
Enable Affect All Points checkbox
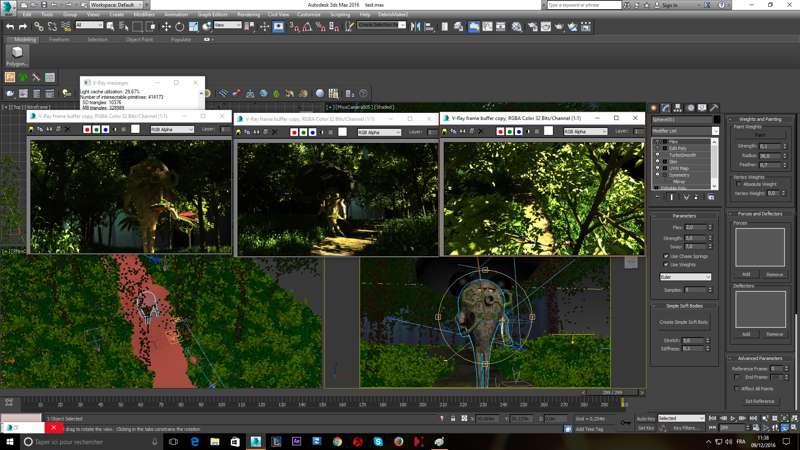(737, 388)
